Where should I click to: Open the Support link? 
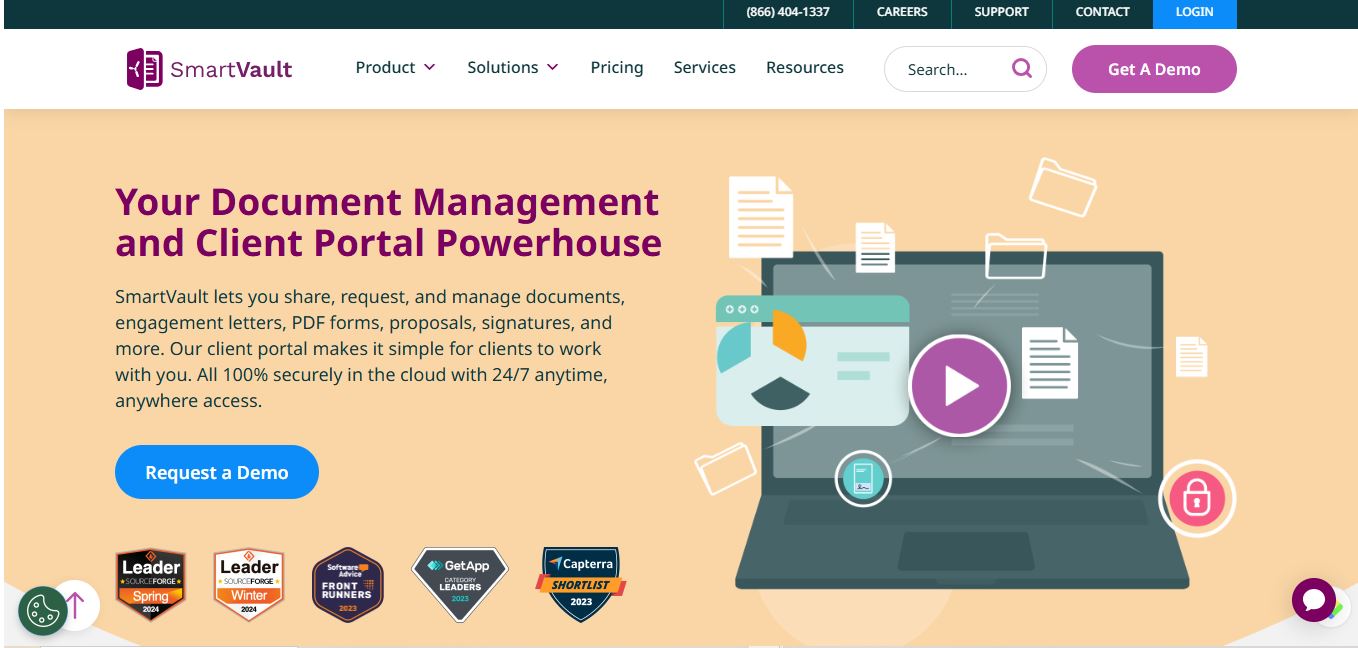(1002, 12)
